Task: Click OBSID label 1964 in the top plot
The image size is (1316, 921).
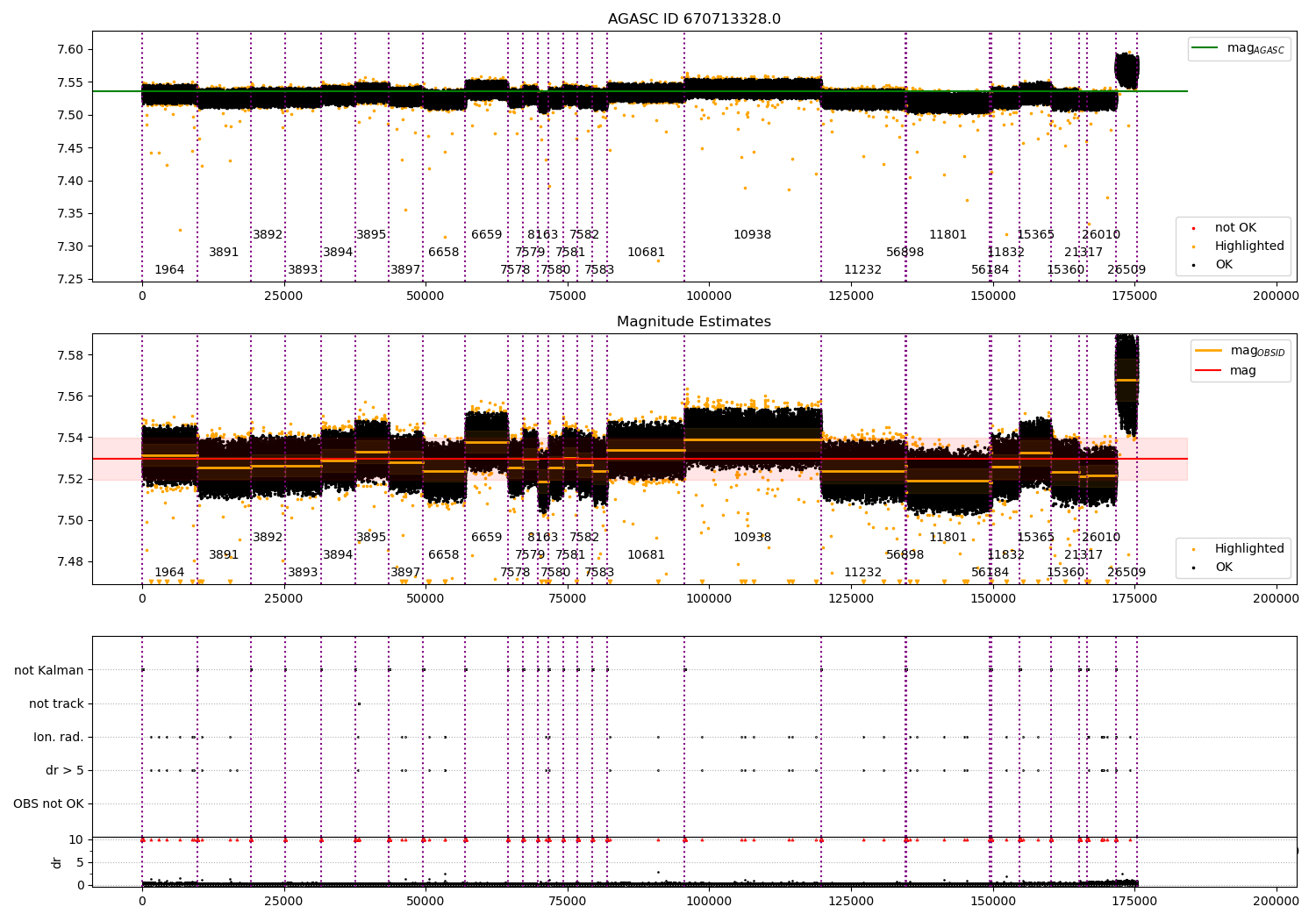Action: (169, 270)
